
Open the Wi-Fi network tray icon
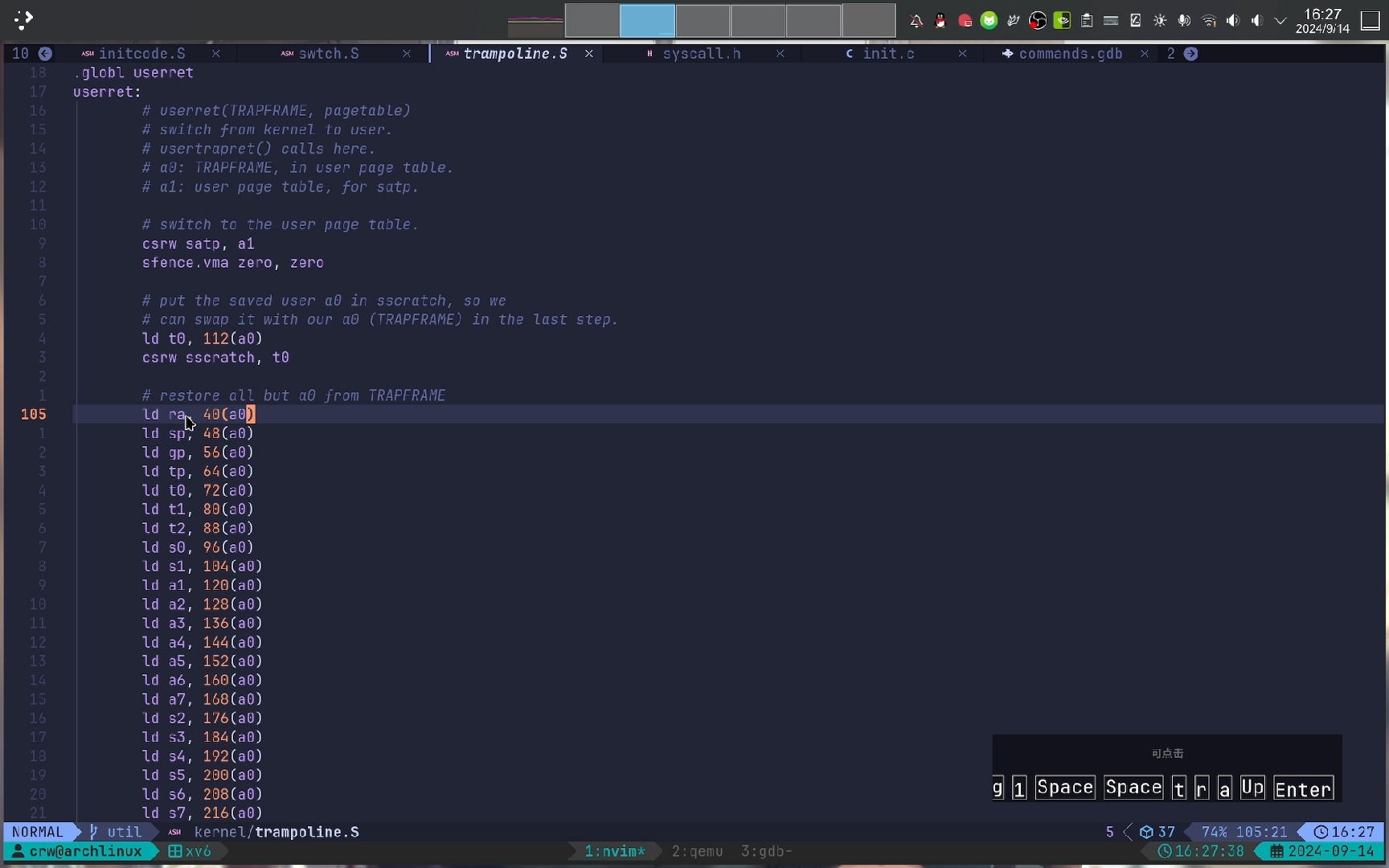tap(1209, 21)
